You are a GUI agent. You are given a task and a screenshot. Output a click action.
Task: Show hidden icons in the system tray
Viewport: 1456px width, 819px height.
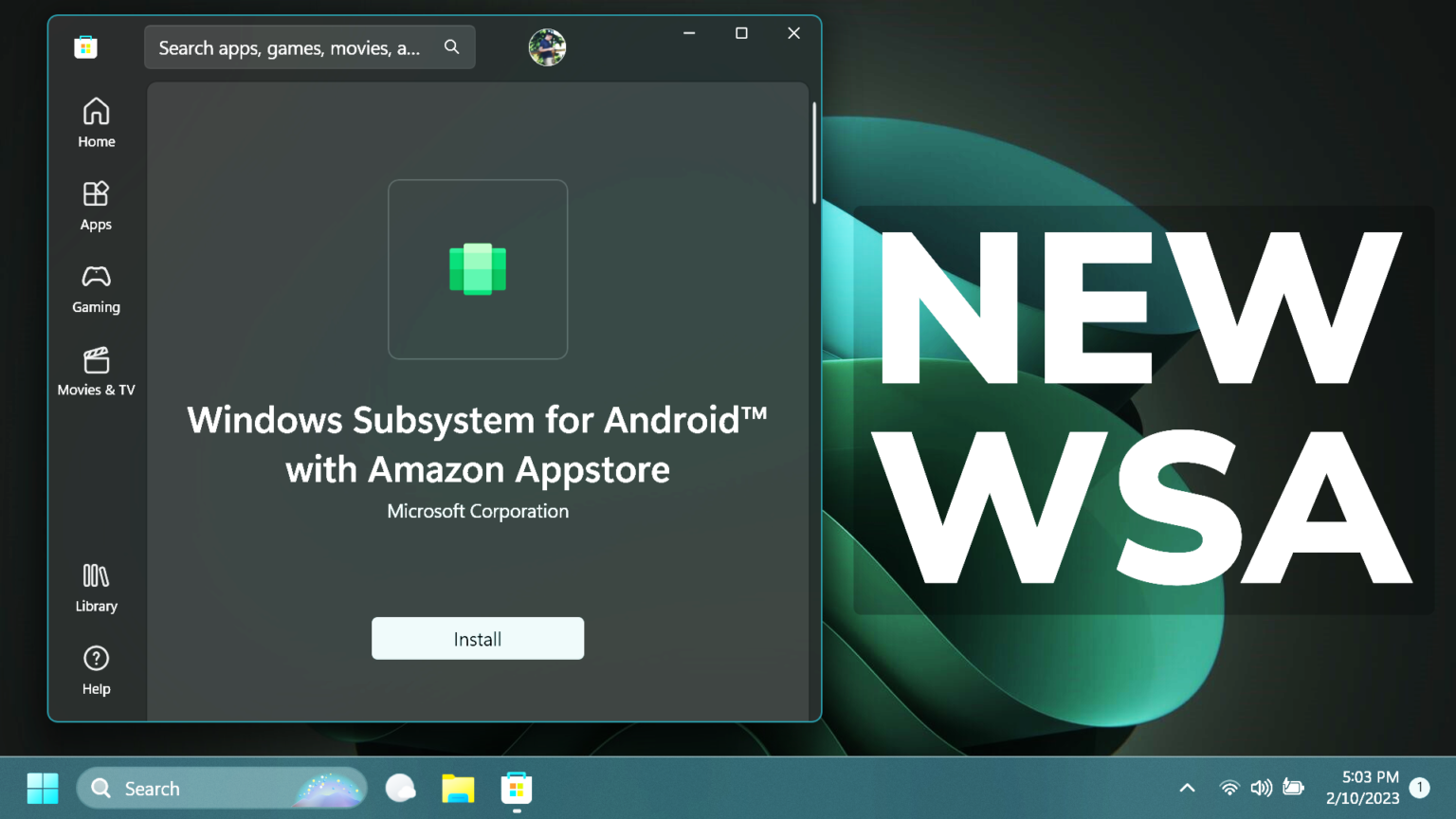click(1187, 788)
